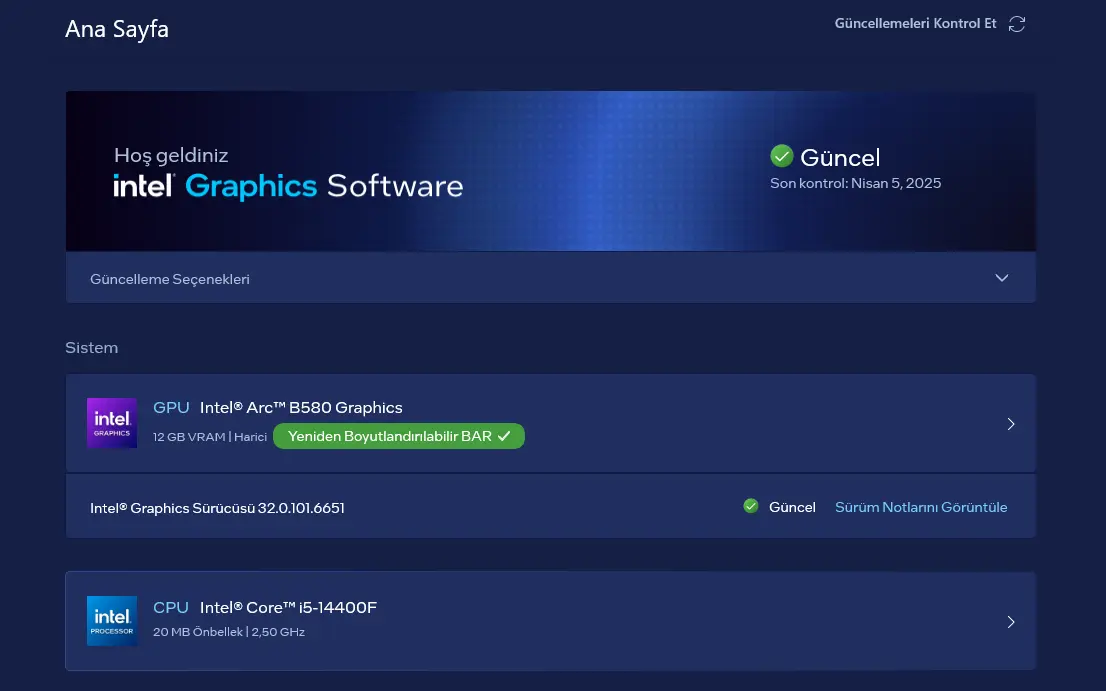Click the Güncel status in driver row
The image size is (1106, 691).
click(792, 507)
